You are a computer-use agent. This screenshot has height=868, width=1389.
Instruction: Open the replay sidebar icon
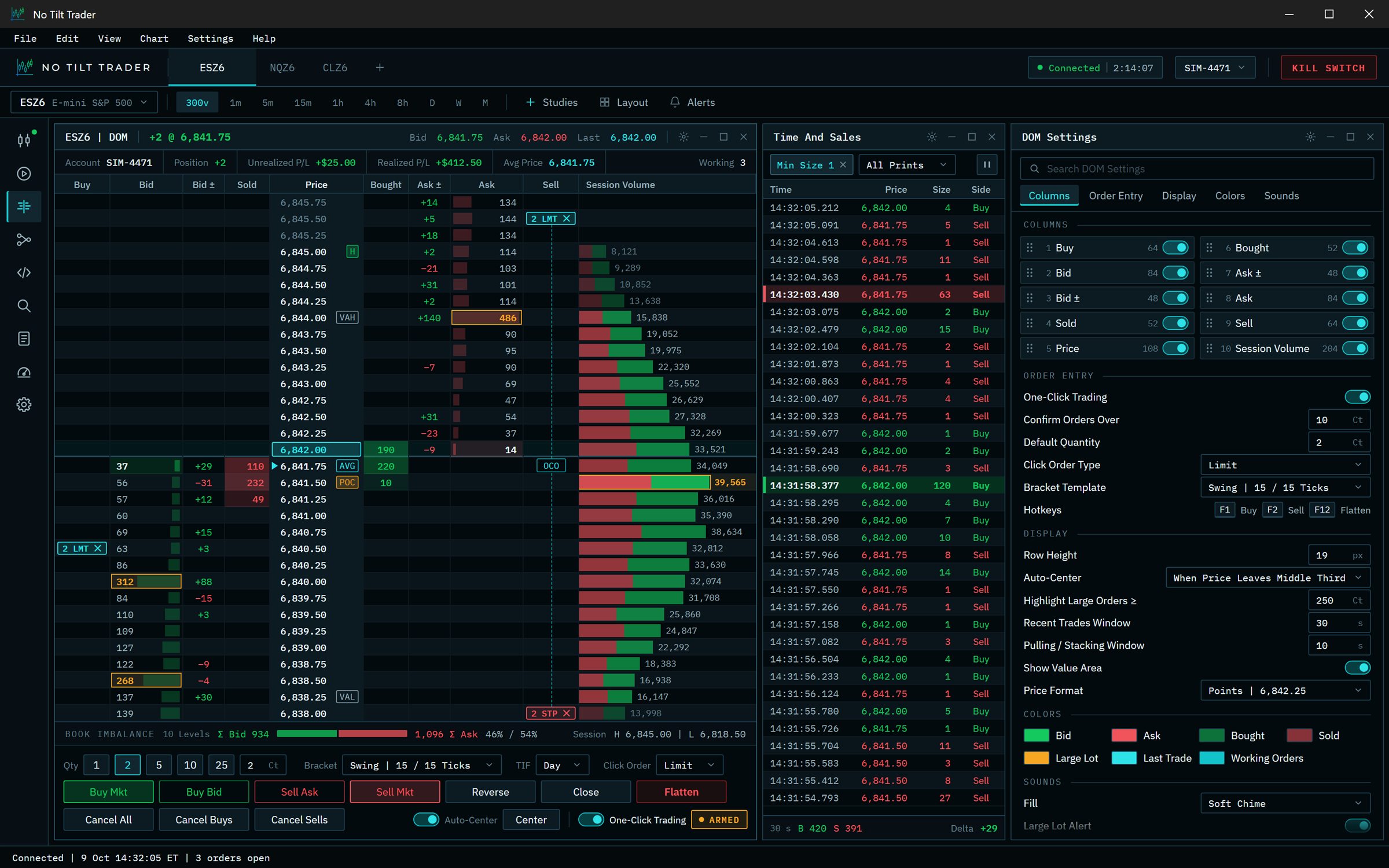(24, 174)
